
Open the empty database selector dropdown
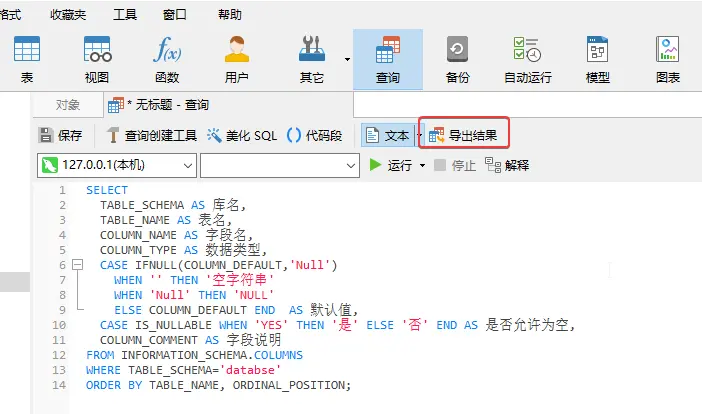pos(350,165)
